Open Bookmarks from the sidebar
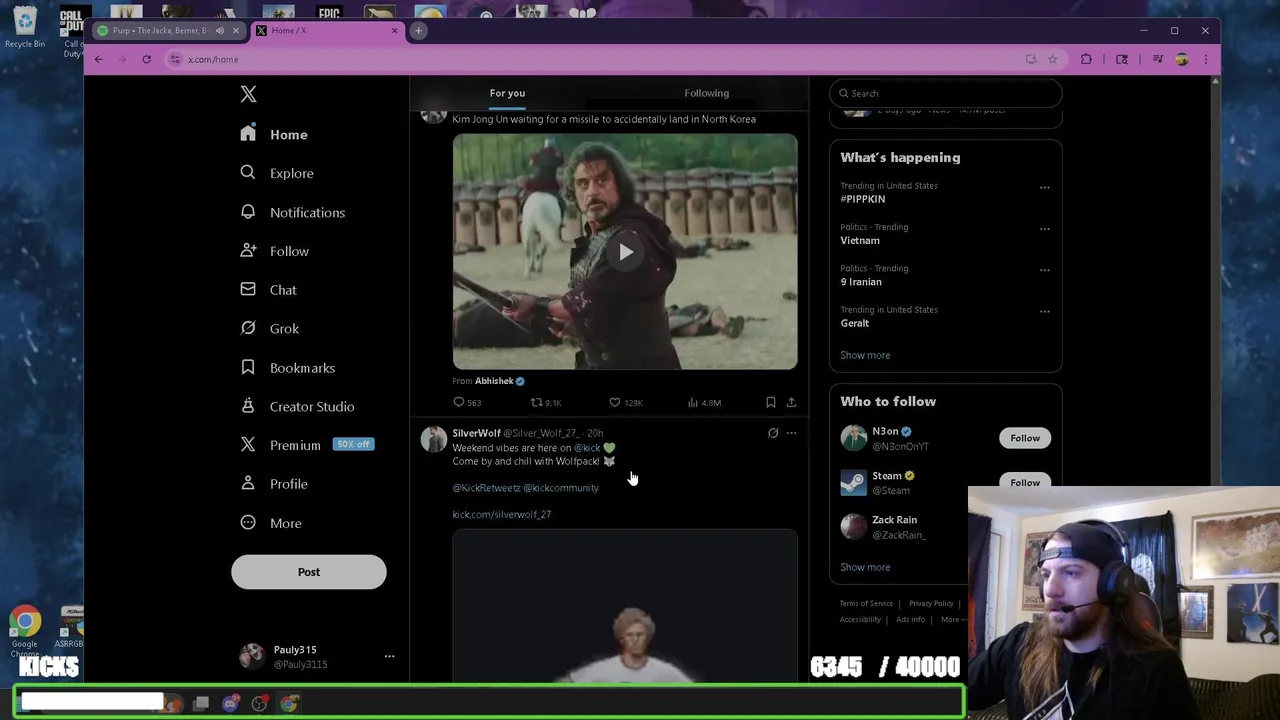This screenshot has width=1280, height=720. pyautogui.click(x=287, y=368)
